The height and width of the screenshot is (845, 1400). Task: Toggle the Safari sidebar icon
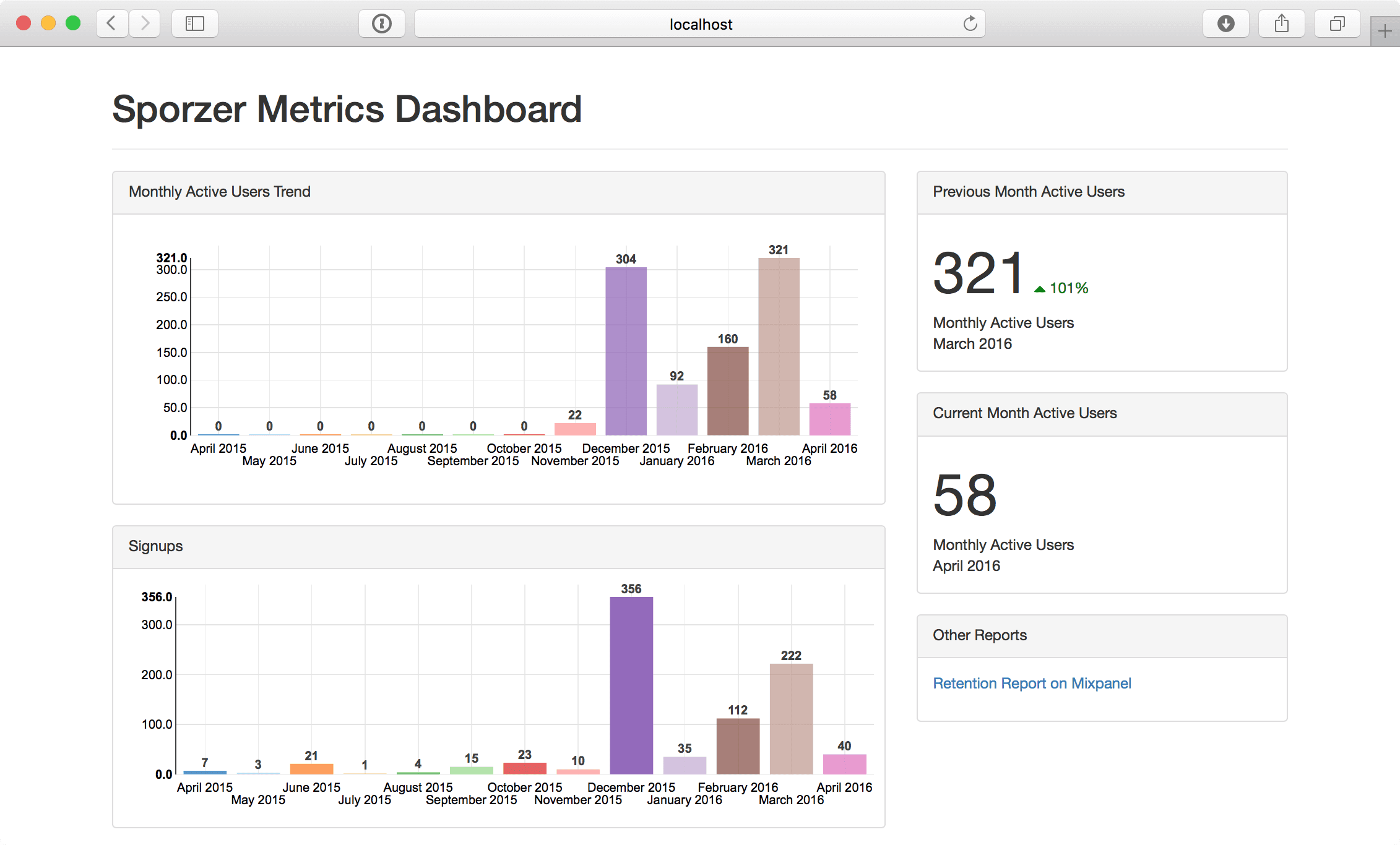[x=194, y=24]
